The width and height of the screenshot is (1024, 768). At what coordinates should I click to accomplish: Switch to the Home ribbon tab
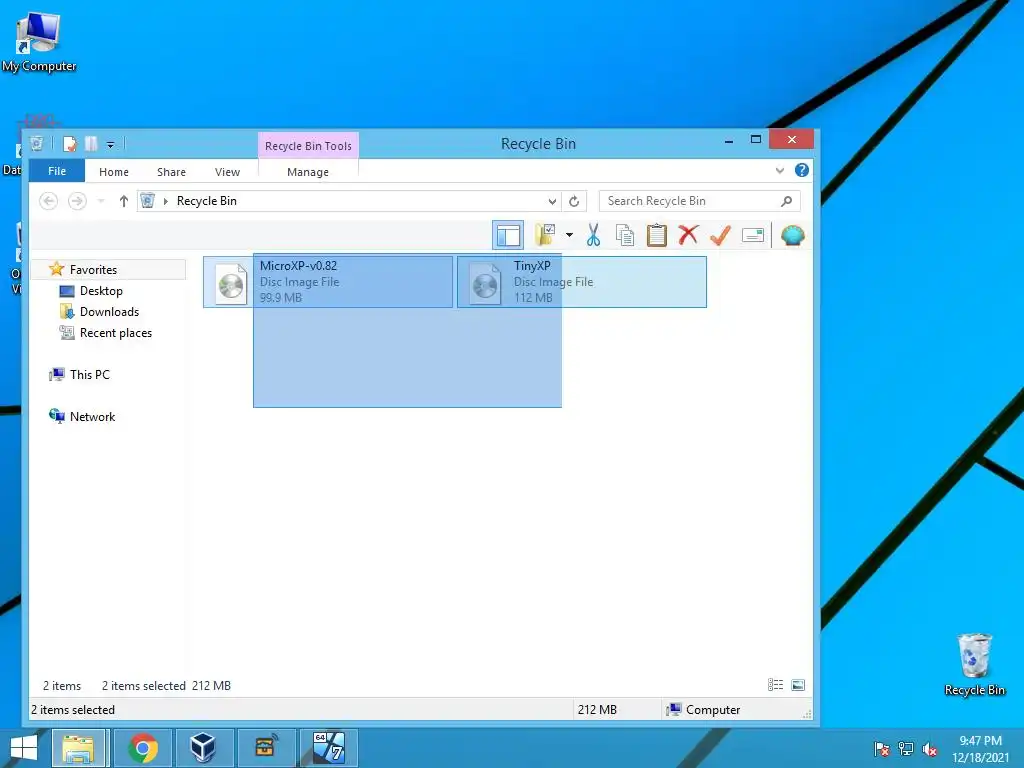(114, 172)
